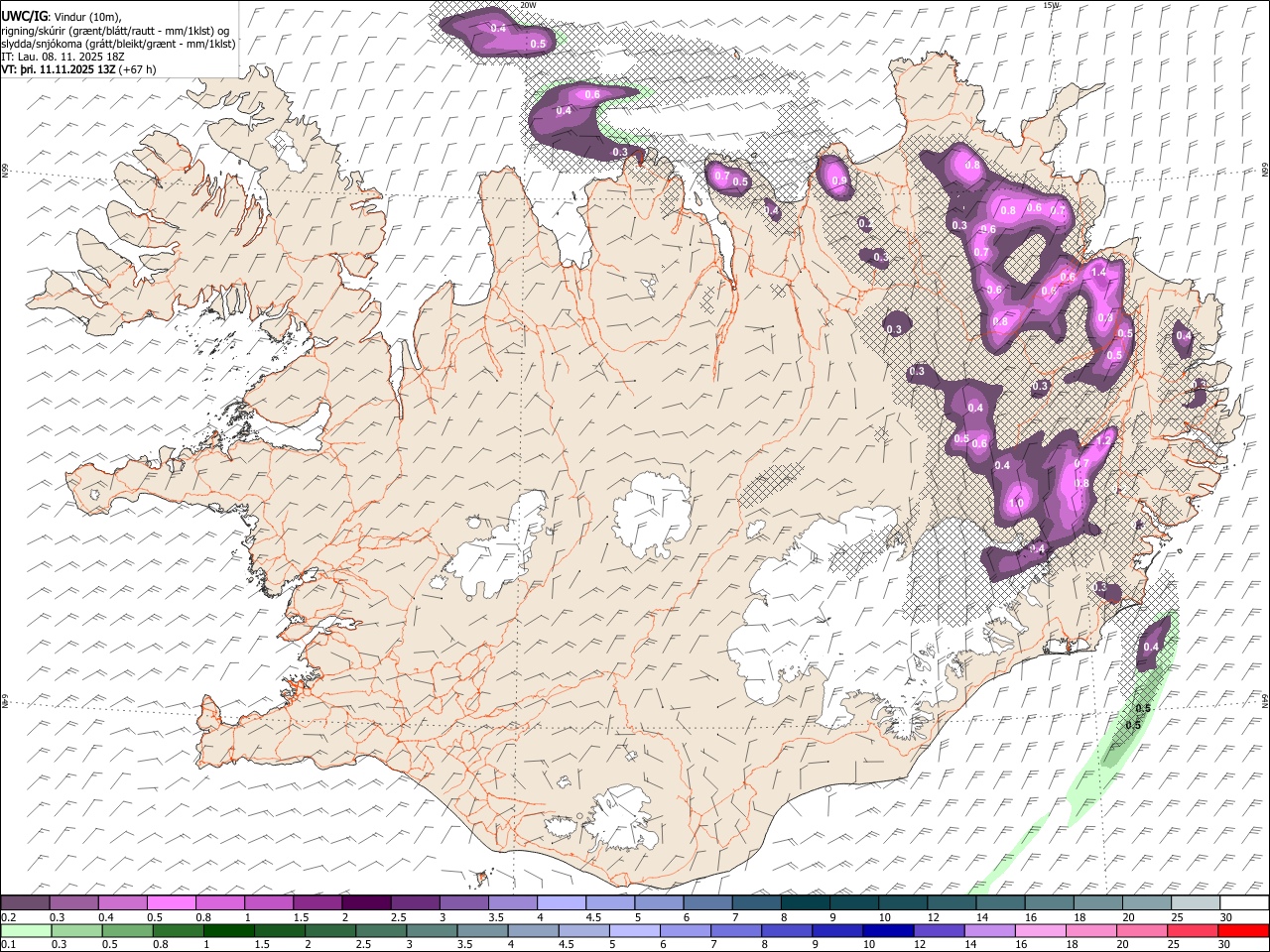Viewport: 1270px width, 952px height.
Task: Pick the pink swatch between 0.5 and 0.8 upper legend
Action: (x=171, y=903)
